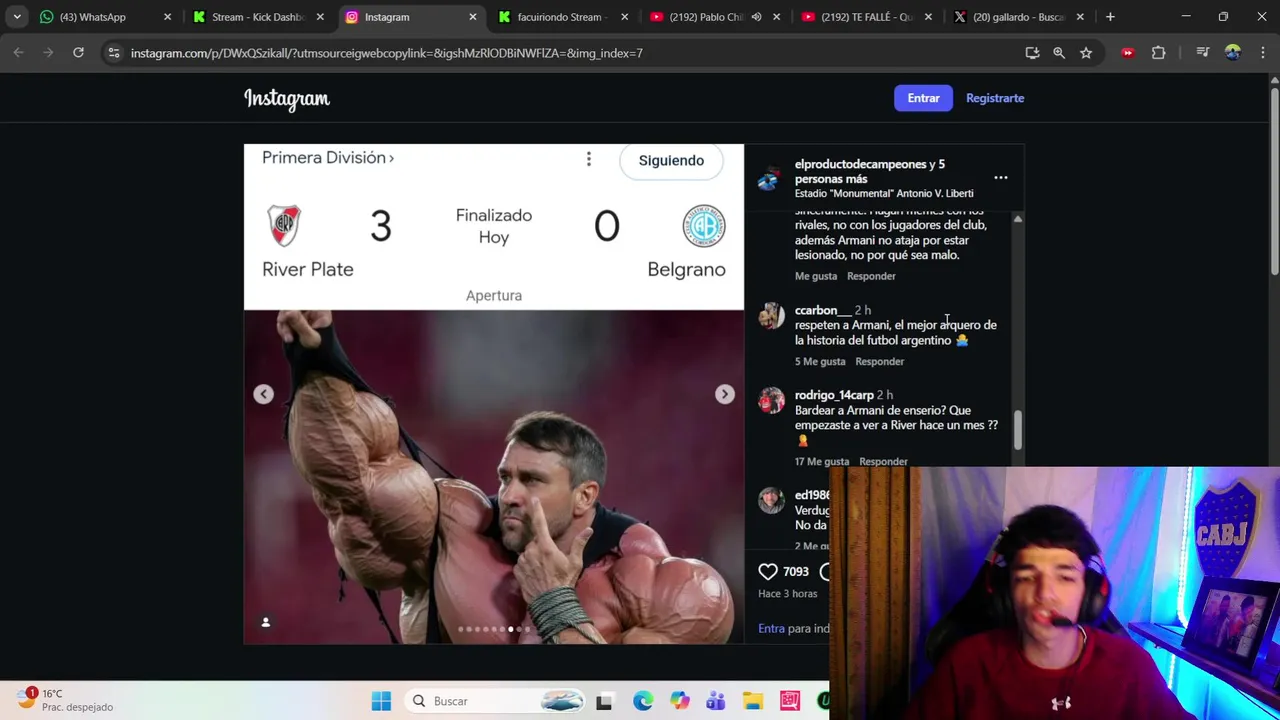
Task: Like the post with heart icon
Action: [768, 571]
